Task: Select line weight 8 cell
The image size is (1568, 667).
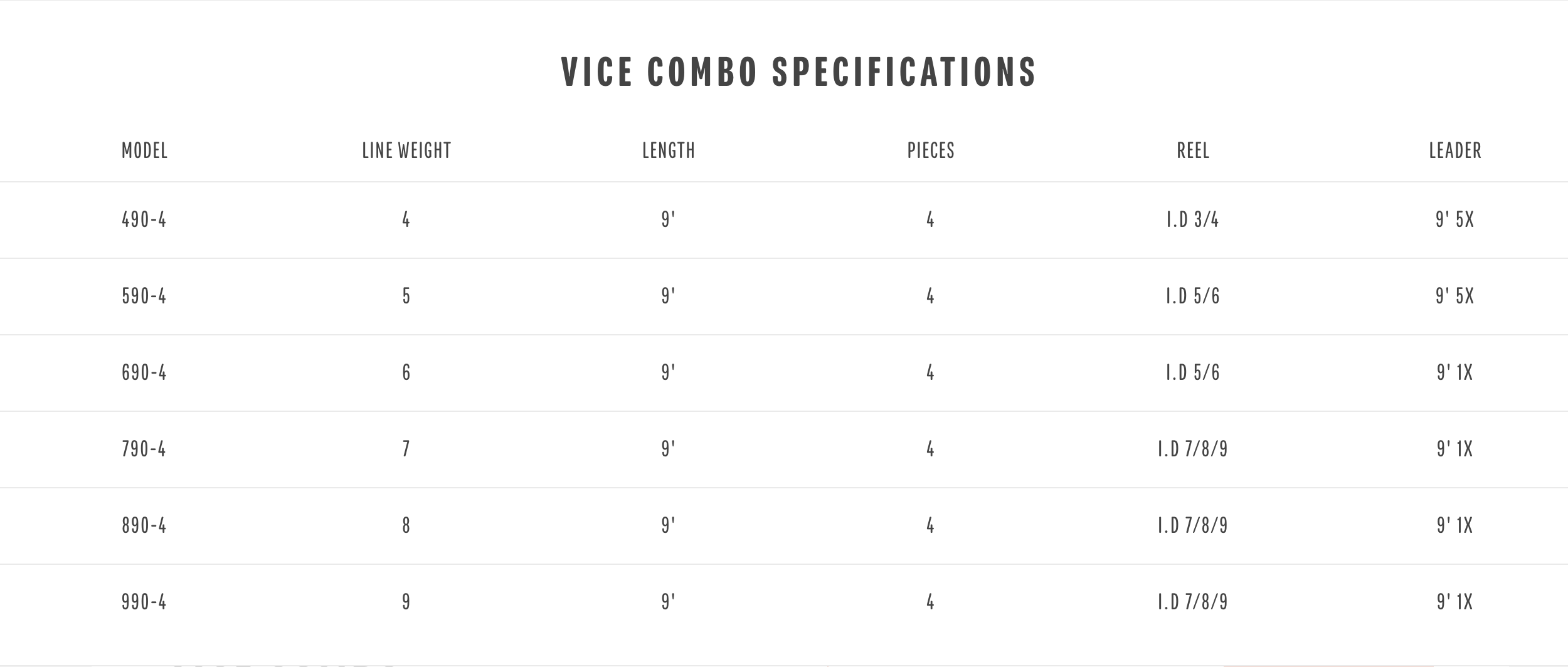Action: [406, 525]
